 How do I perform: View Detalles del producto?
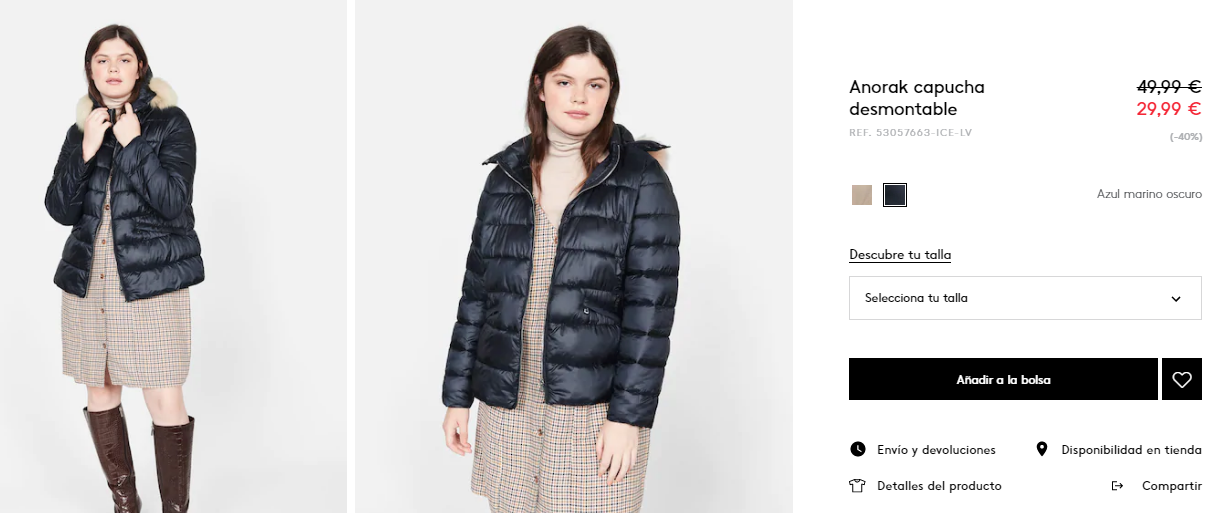[939, 486]
